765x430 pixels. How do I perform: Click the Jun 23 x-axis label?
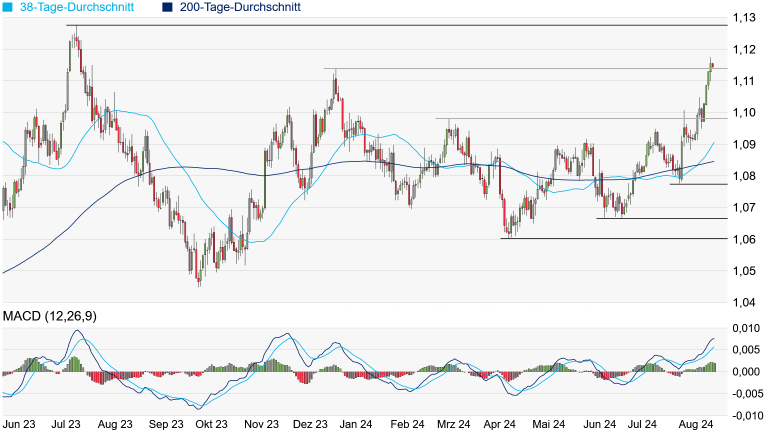(x=22, y=424)
